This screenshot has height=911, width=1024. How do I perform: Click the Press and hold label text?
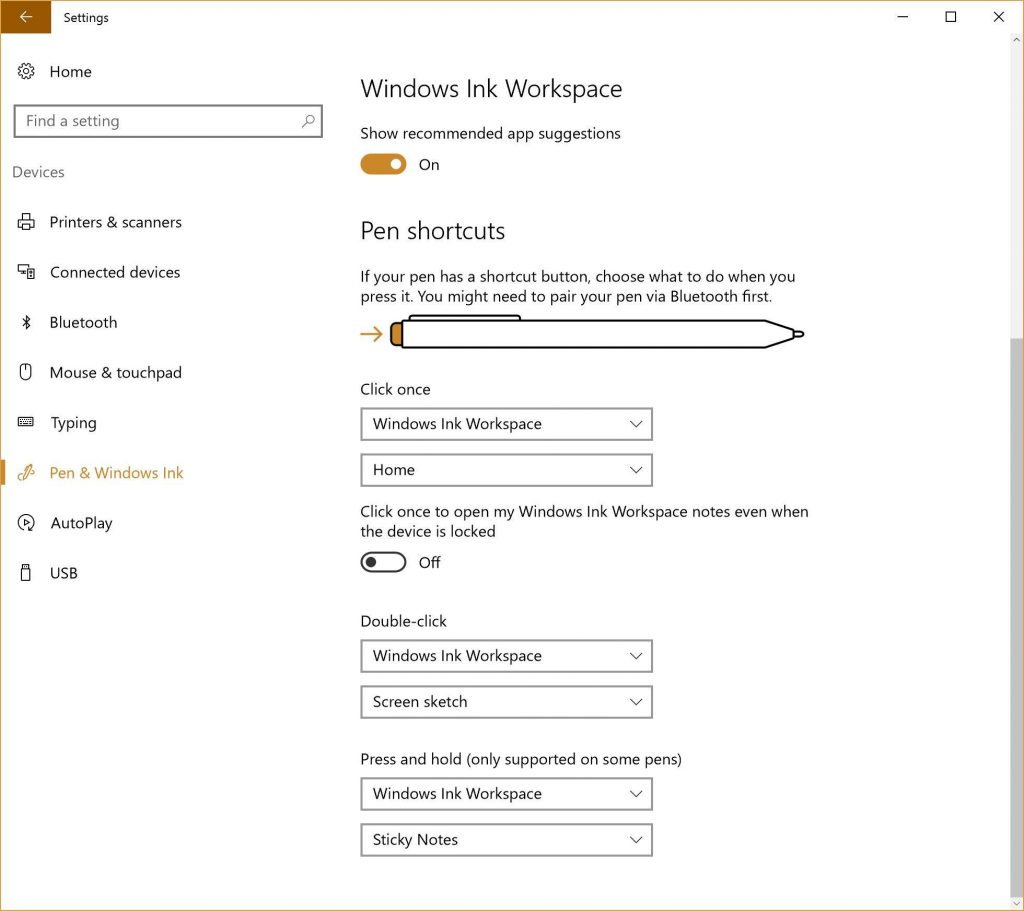520,759
